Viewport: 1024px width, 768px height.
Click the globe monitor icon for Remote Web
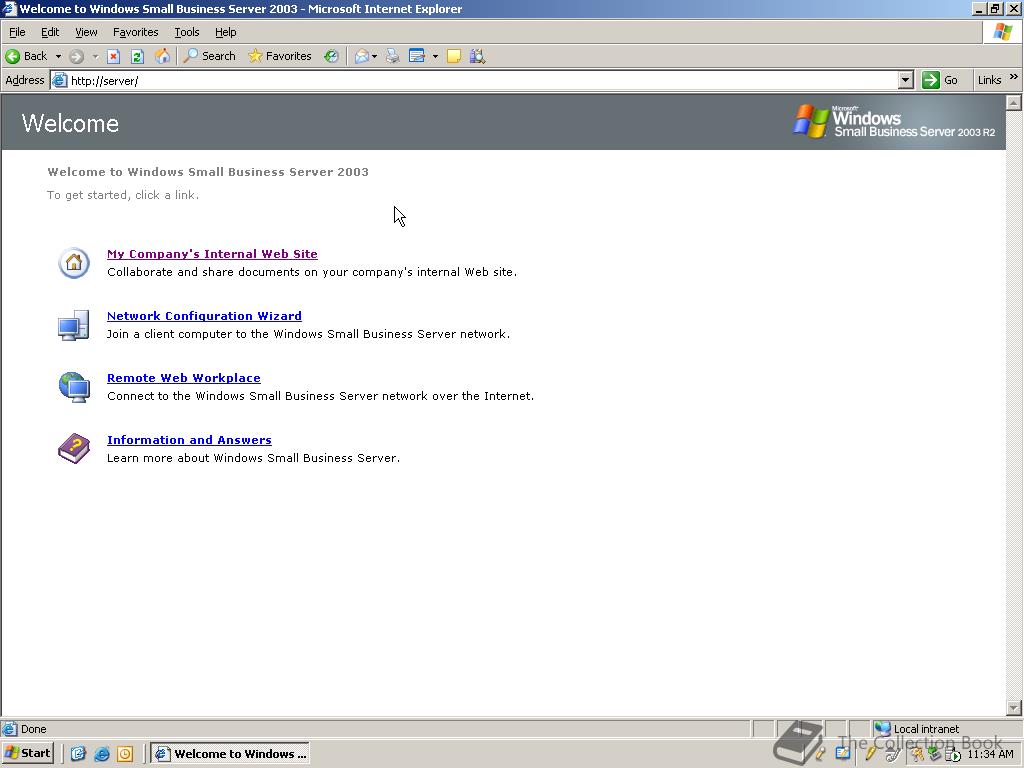pos(74,387)
